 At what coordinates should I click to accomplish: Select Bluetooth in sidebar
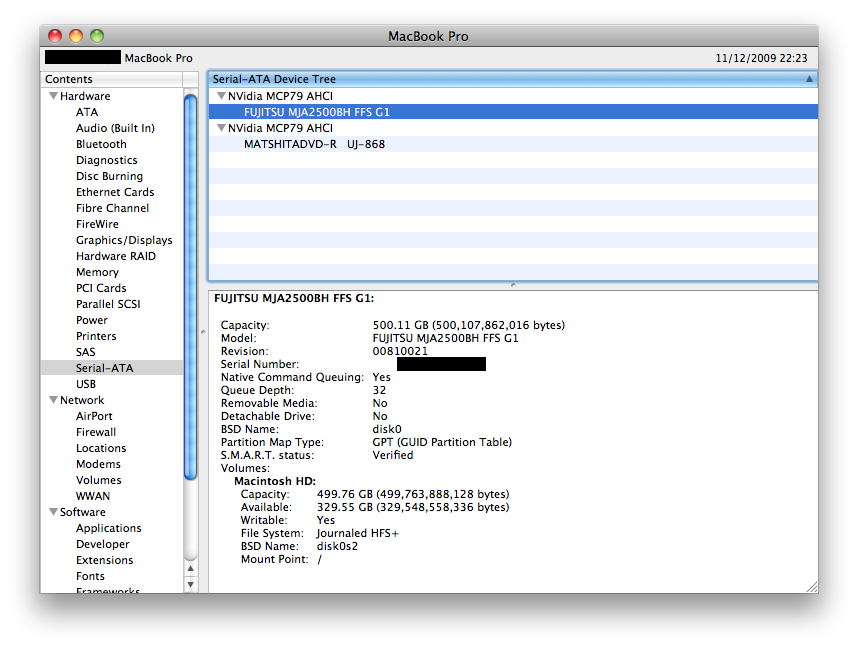click(x=101, y=144)
